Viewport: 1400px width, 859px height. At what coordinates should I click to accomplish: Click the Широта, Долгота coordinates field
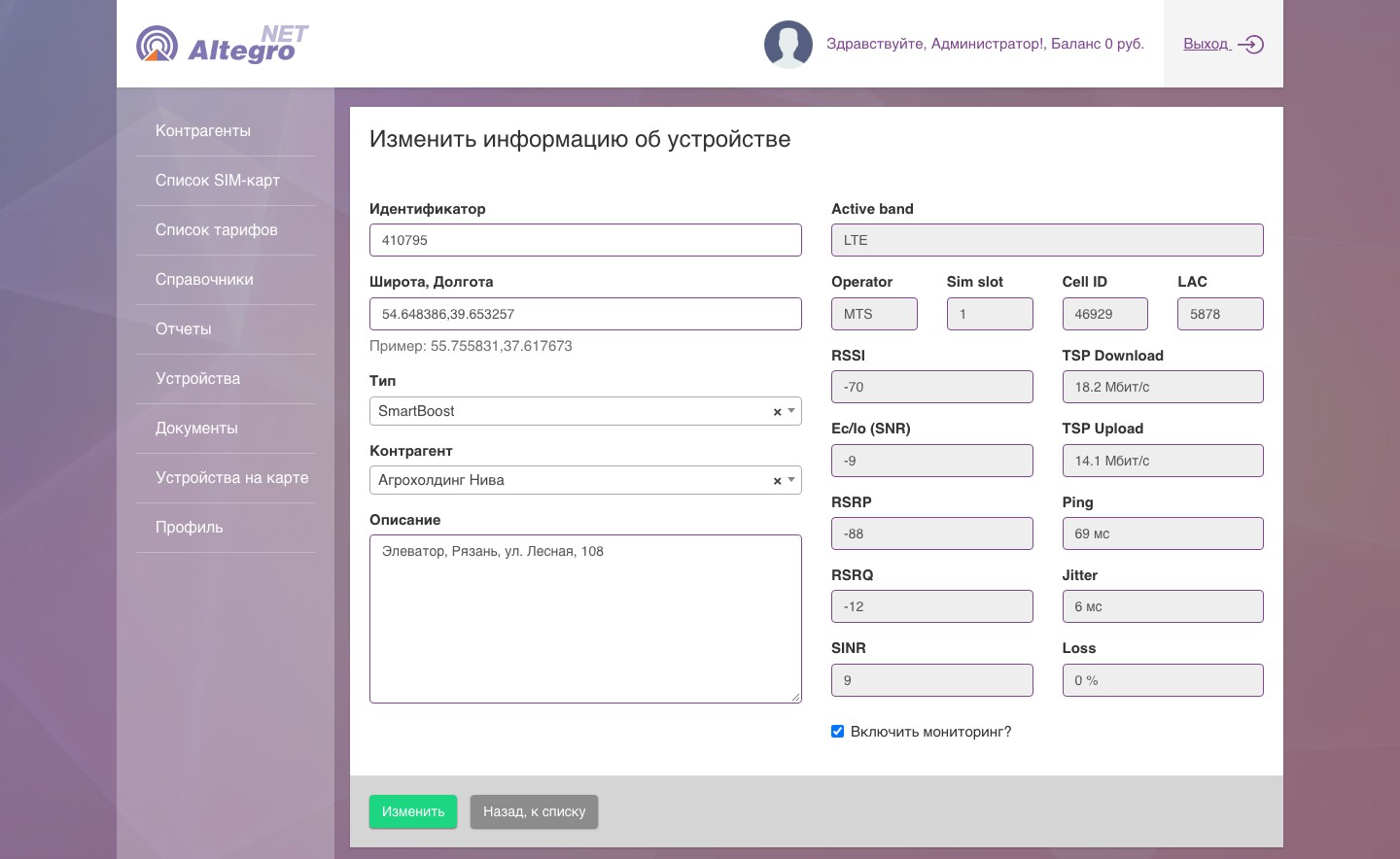click(x=585, y=314)
